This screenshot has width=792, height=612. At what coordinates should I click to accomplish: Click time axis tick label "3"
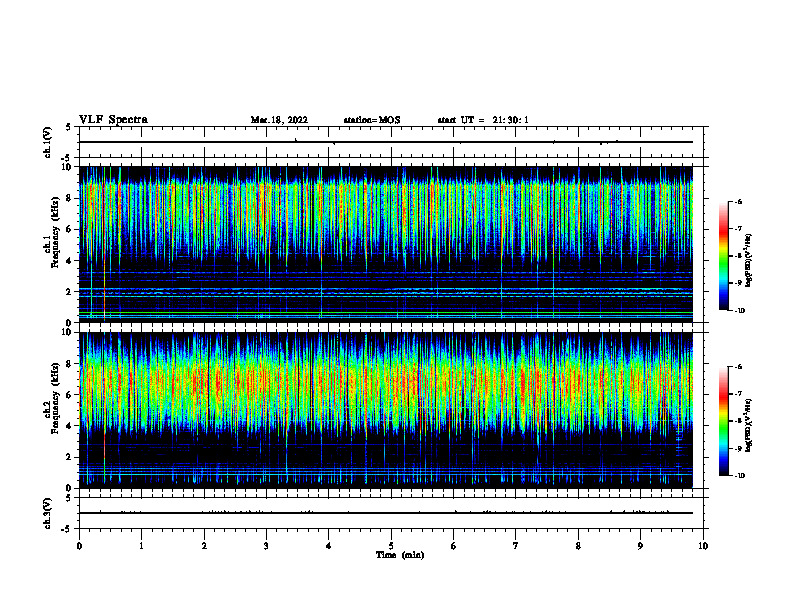point(266,546)
